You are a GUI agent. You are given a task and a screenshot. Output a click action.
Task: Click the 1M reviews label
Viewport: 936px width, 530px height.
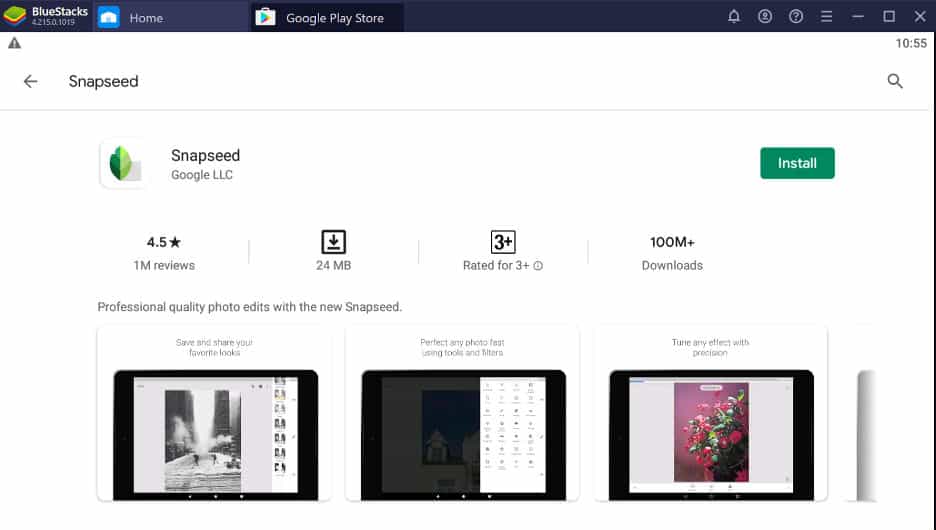[164, 266]
